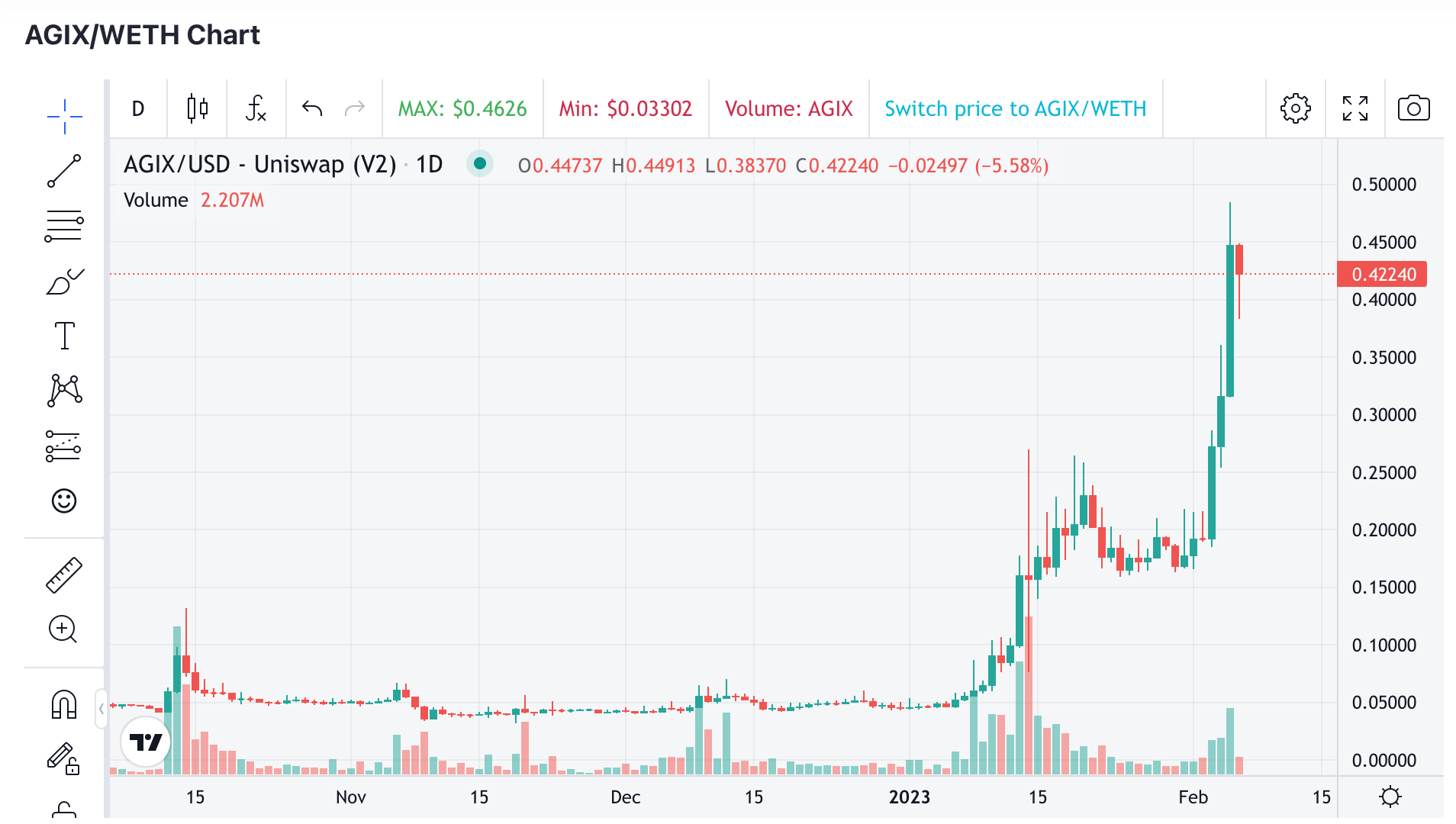
Task: Open the Fibonacci retracement tool group
Action: point(64,226)
